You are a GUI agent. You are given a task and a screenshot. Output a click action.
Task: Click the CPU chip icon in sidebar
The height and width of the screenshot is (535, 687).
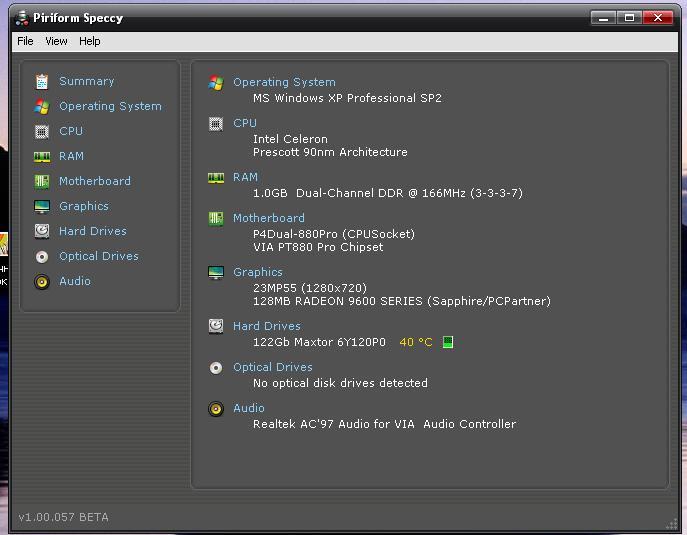42,131
